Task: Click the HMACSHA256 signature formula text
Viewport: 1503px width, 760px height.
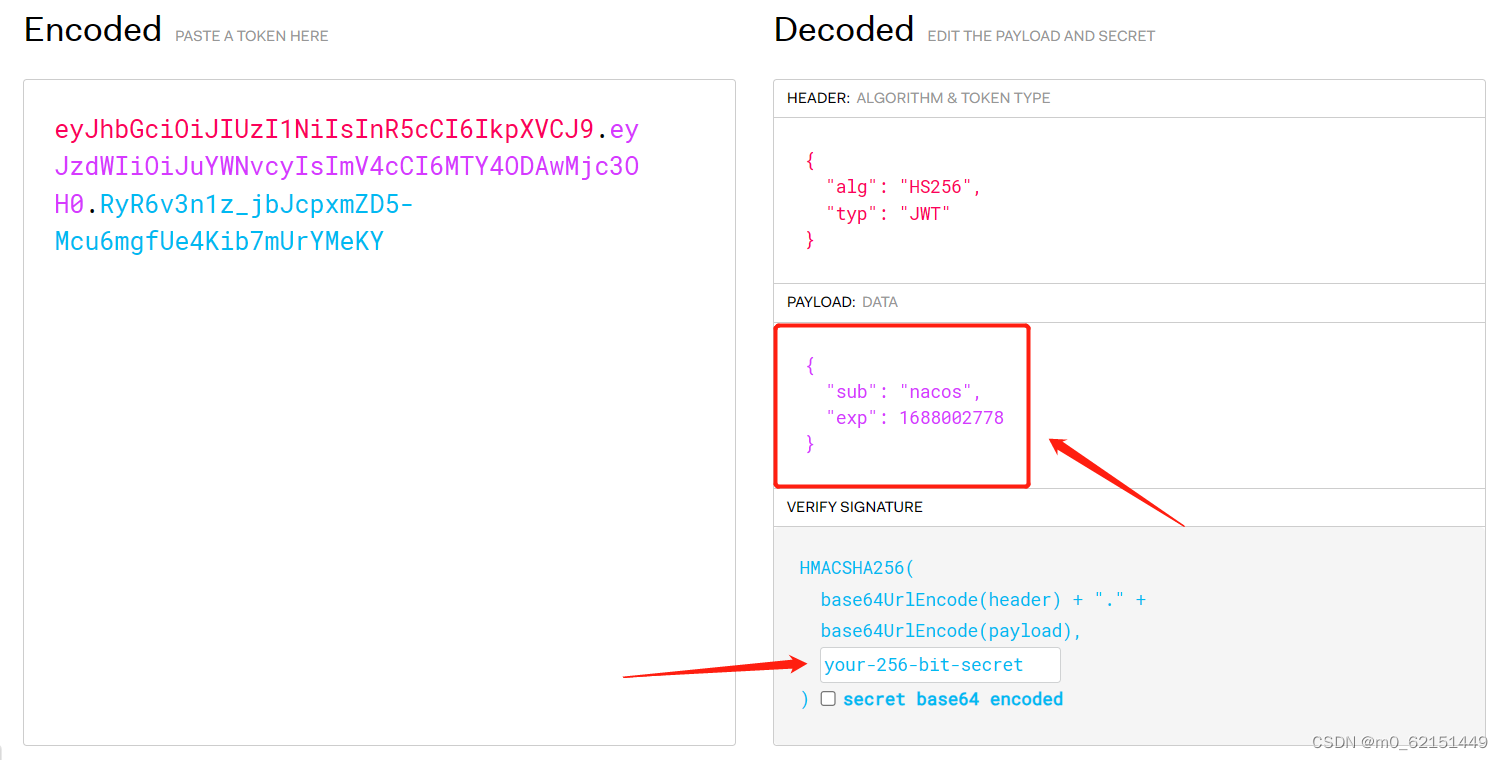Action: pos(856,567)
